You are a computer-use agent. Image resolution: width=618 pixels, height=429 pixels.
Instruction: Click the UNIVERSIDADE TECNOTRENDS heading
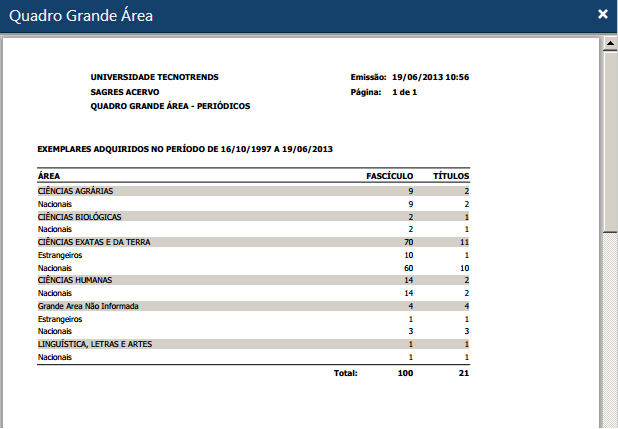tap(154, 77)
